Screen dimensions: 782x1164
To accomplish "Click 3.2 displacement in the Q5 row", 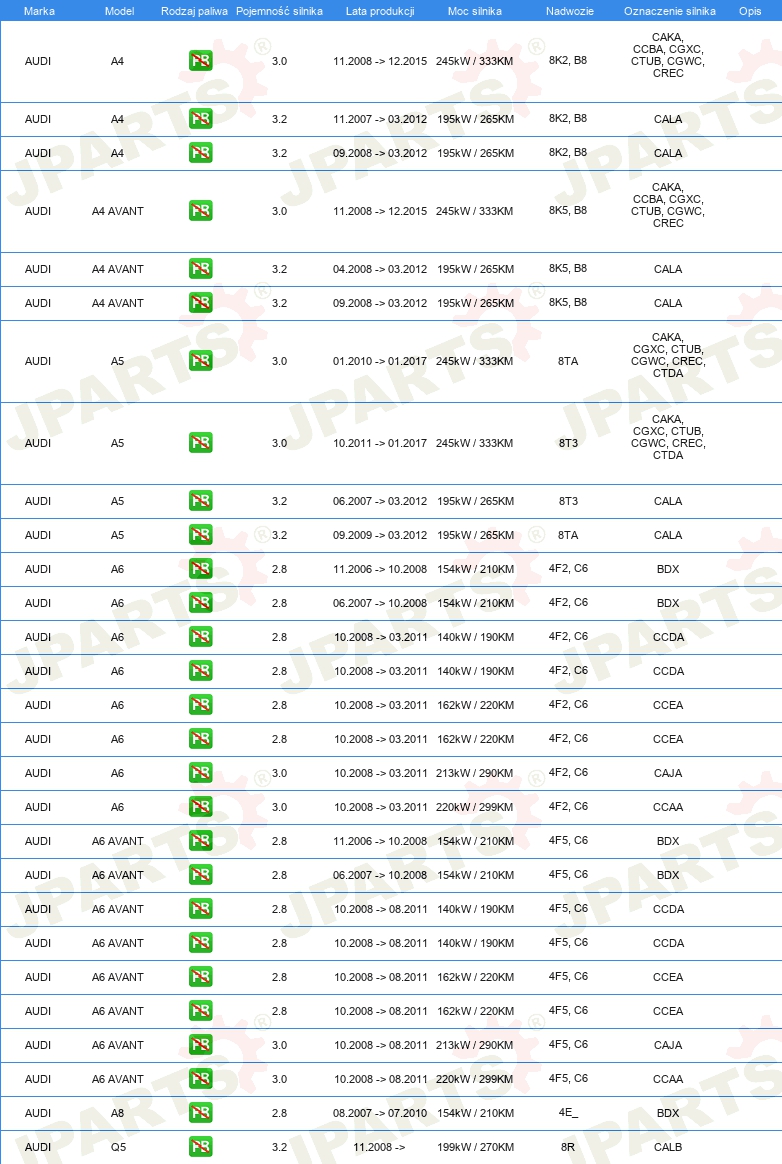I will click(279, 1147).
